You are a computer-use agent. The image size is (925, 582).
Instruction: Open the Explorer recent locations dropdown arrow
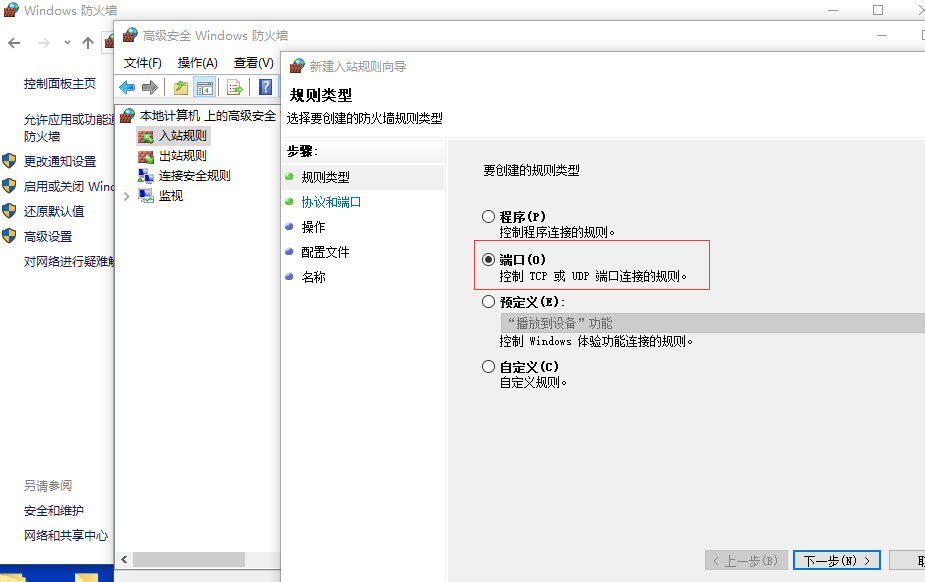point(67,43)
